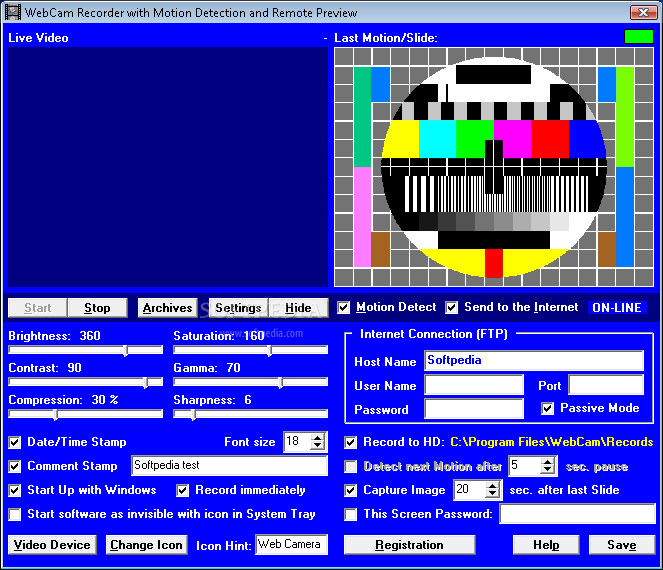This screenshot has width=663, height=570.
Task: Click the green status indicator square
Action: (x=639, y=37)
